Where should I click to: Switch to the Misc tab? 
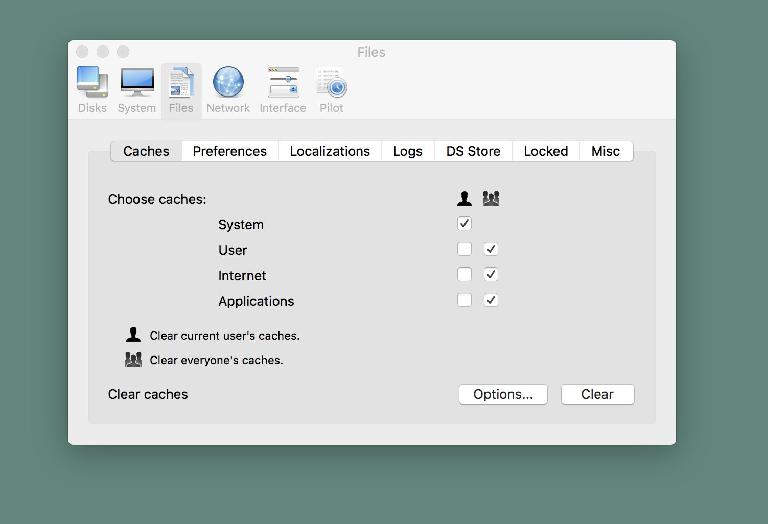point(605,151)
